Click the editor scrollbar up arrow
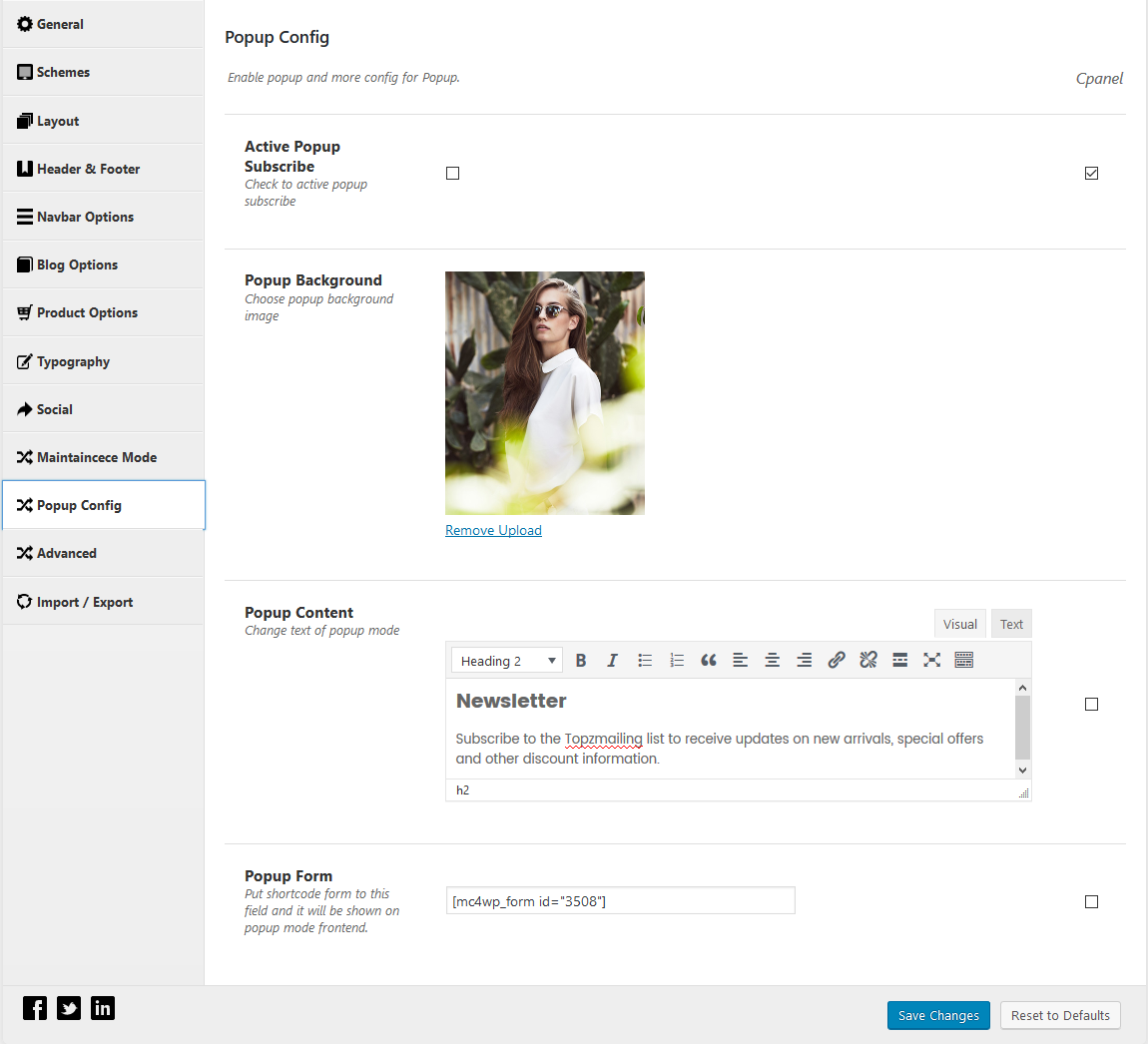This screenshot has width=1148, height=1044. click(x=1023, y=688)
